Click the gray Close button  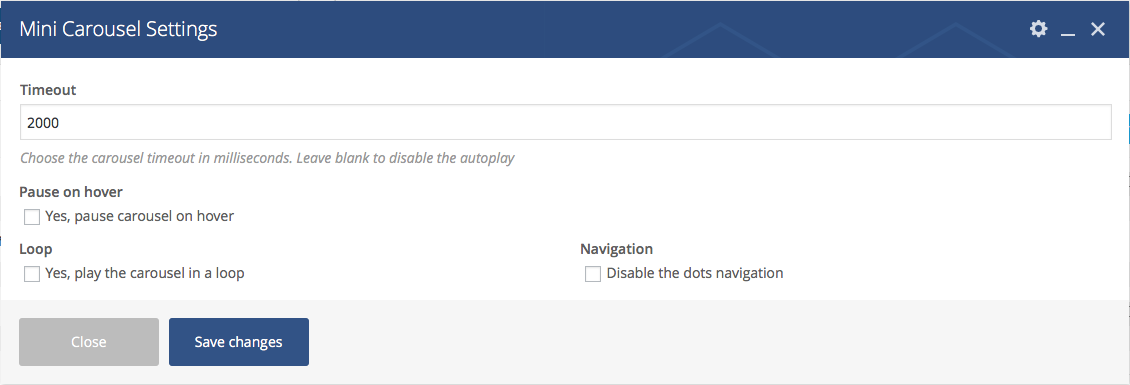point(89,342)
